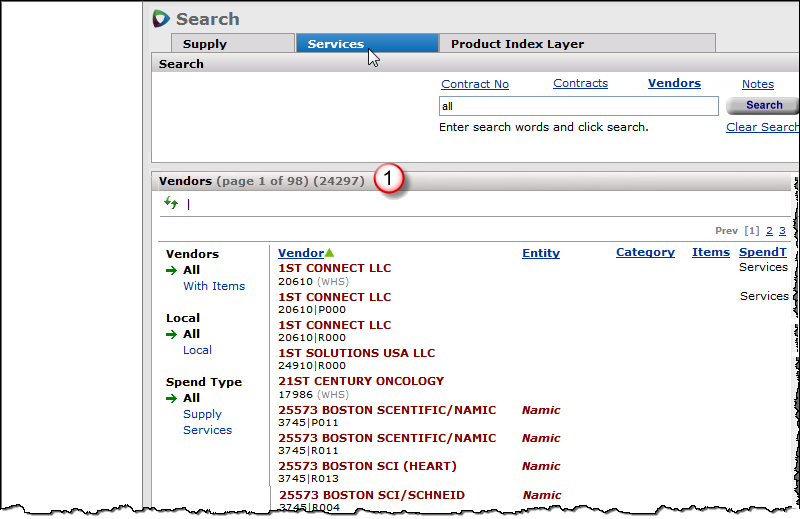Go to page 2 of results

[x=769, y=231]
